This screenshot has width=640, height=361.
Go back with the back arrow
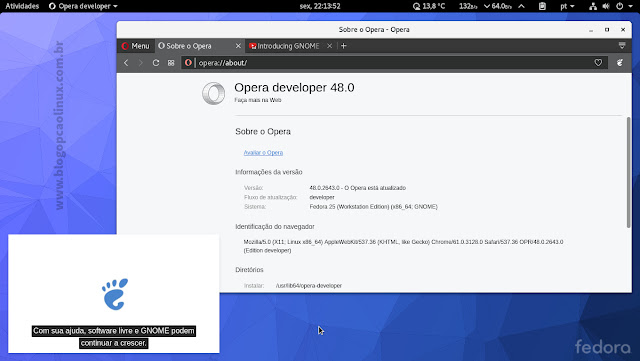[126, 63]
